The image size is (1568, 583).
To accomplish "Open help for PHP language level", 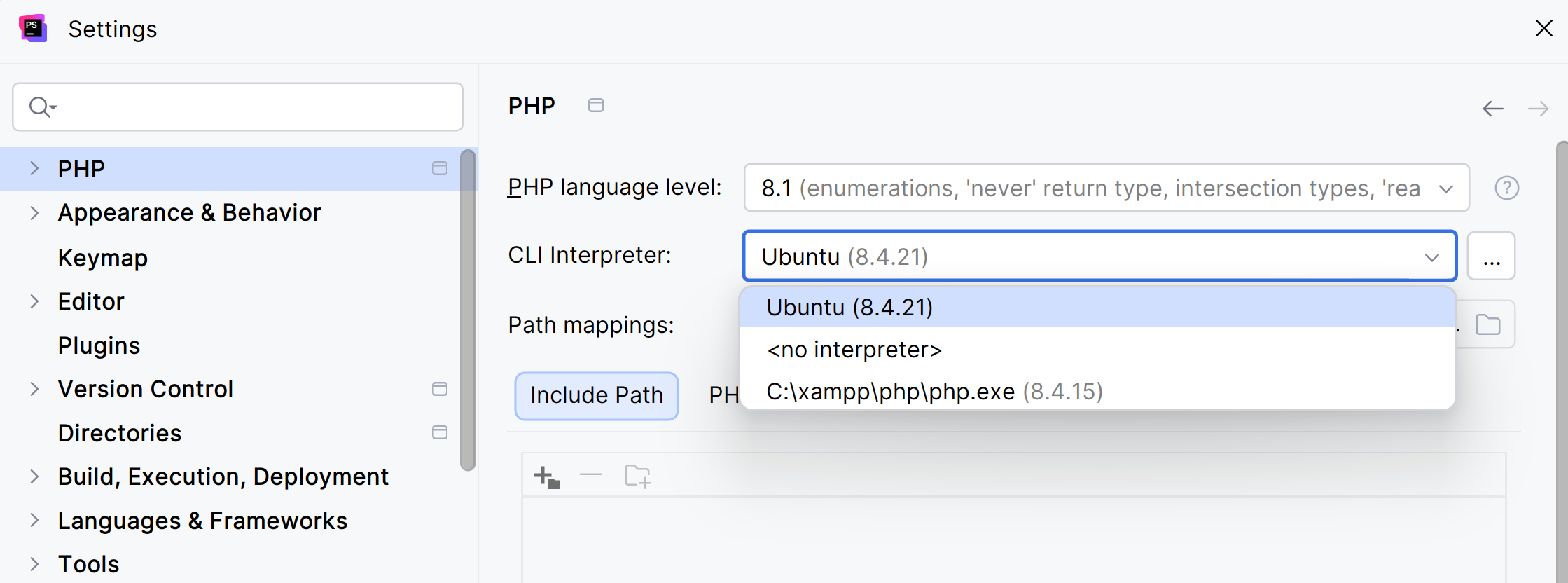I will coord(1506,188).
